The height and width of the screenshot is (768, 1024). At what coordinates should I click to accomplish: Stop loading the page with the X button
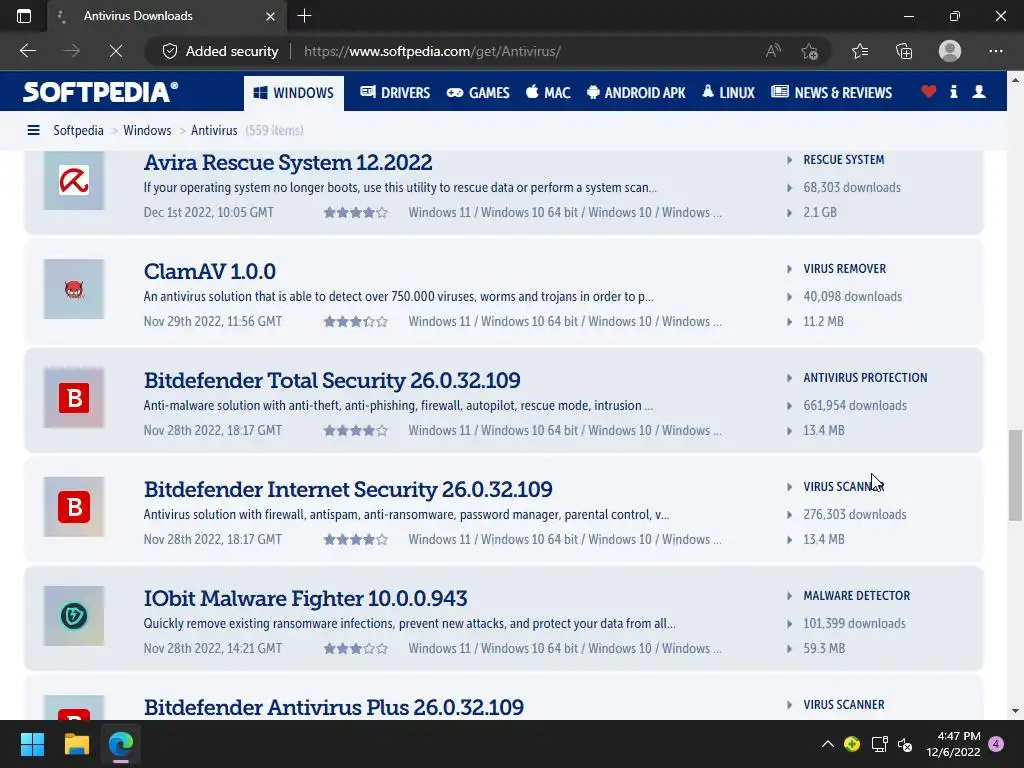click(x=116, y=51)
